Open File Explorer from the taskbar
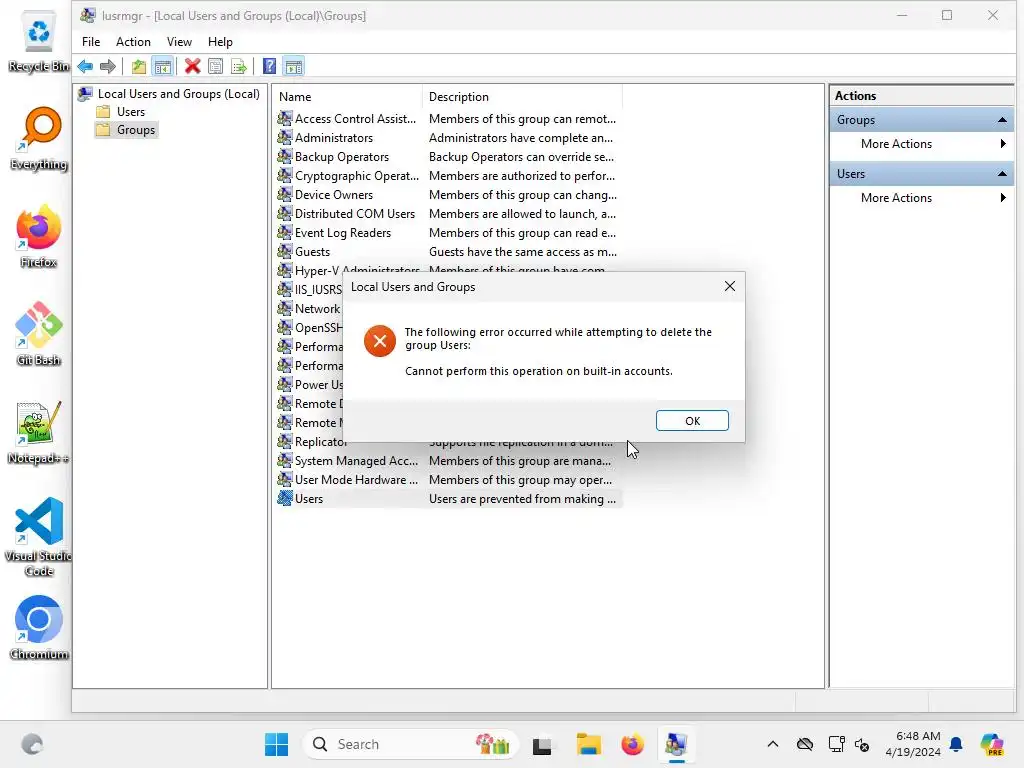Viewport: 1024px width, 768px height. click(x=588, y=744)
